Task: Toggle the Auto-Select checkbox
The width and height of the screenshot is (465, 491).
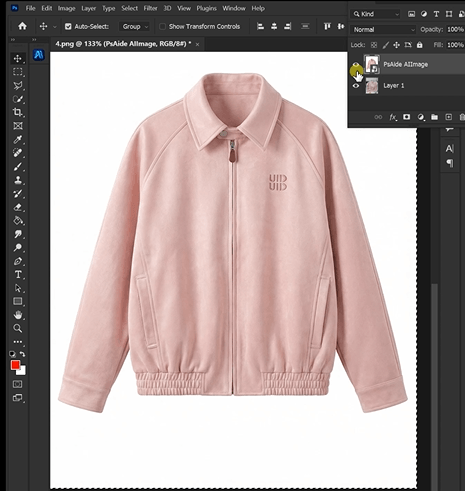Action: tap(68, 27)
